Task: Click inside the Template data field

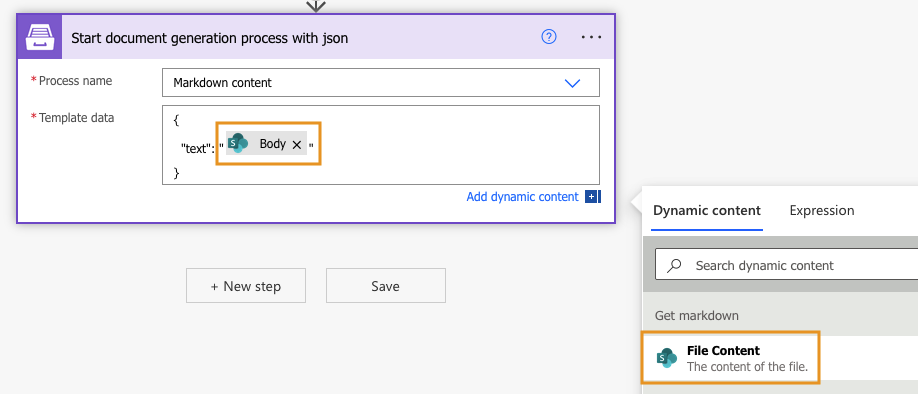Action: 381,145
